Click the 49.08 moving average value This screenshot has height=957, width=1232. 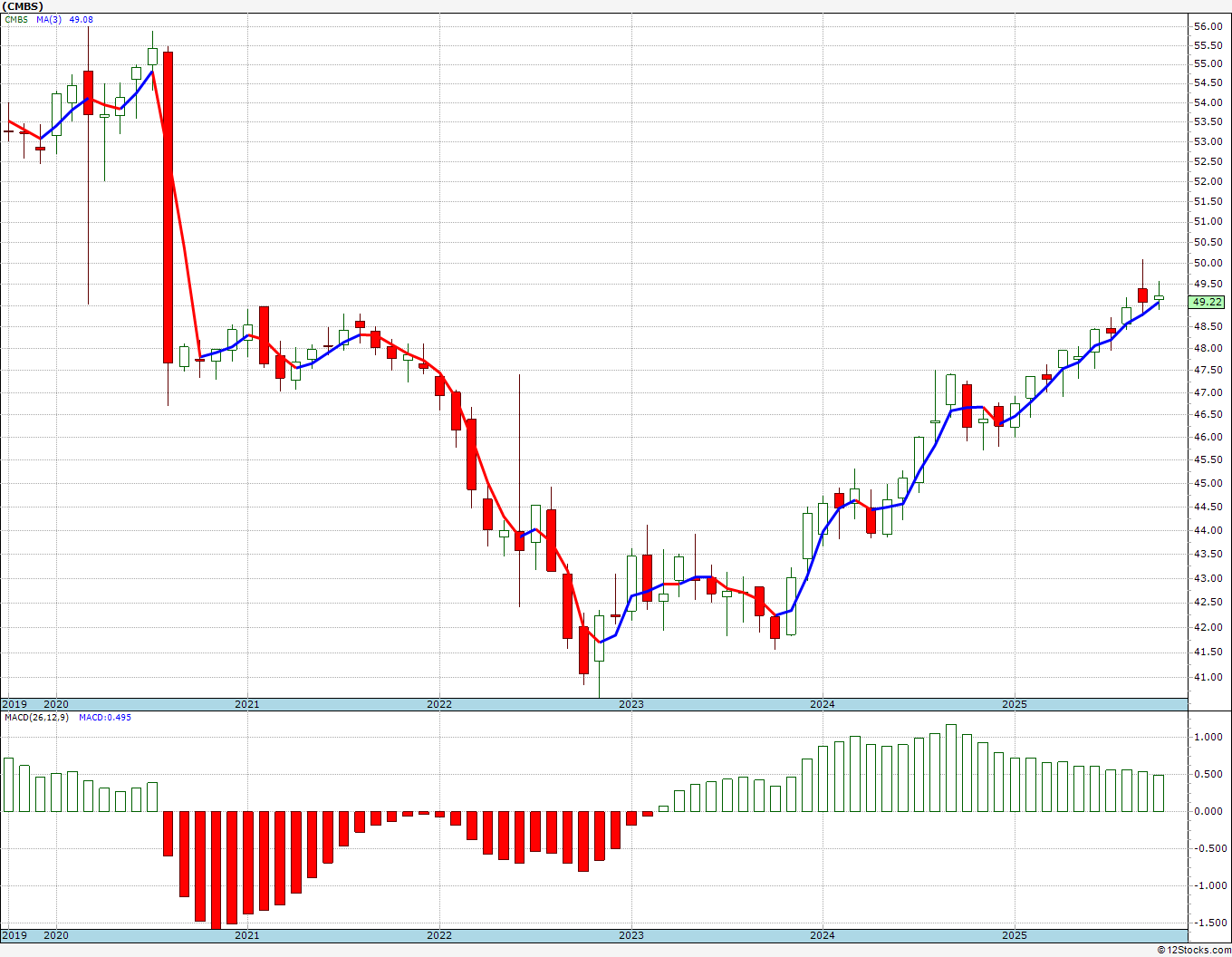(81, 19)
